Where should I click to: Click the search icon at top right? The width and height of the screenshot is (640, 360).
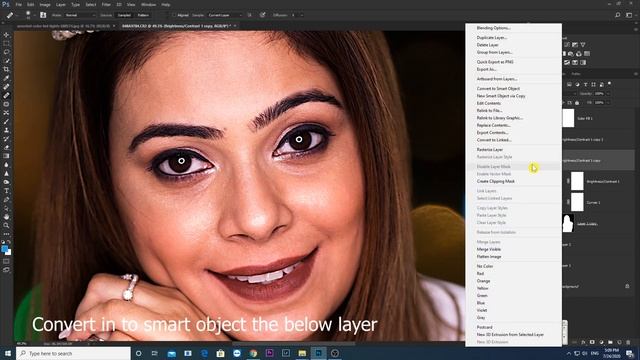(618, 15)
